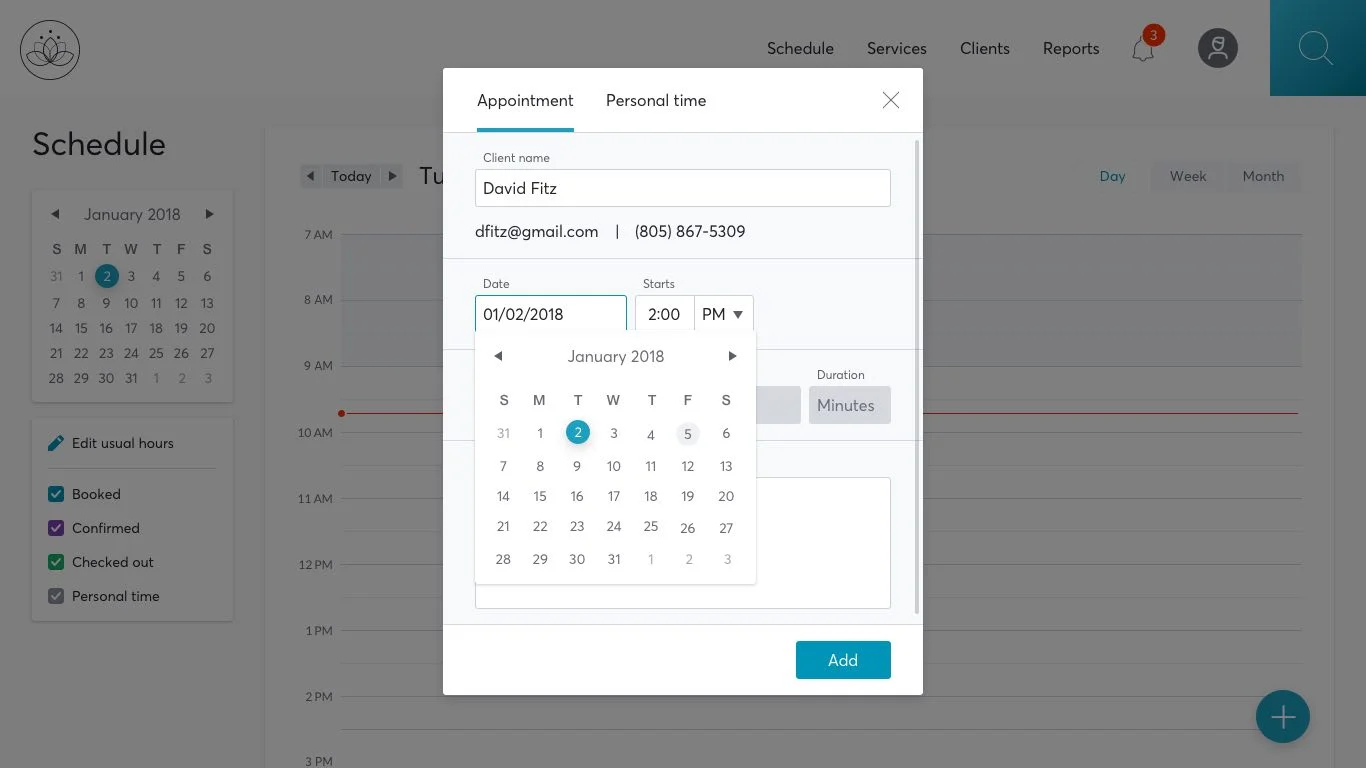Click the dialog's vertical scrollbar
This screenshot has width=1366, height=768.
pyautogui.click(x=917, y=377)
